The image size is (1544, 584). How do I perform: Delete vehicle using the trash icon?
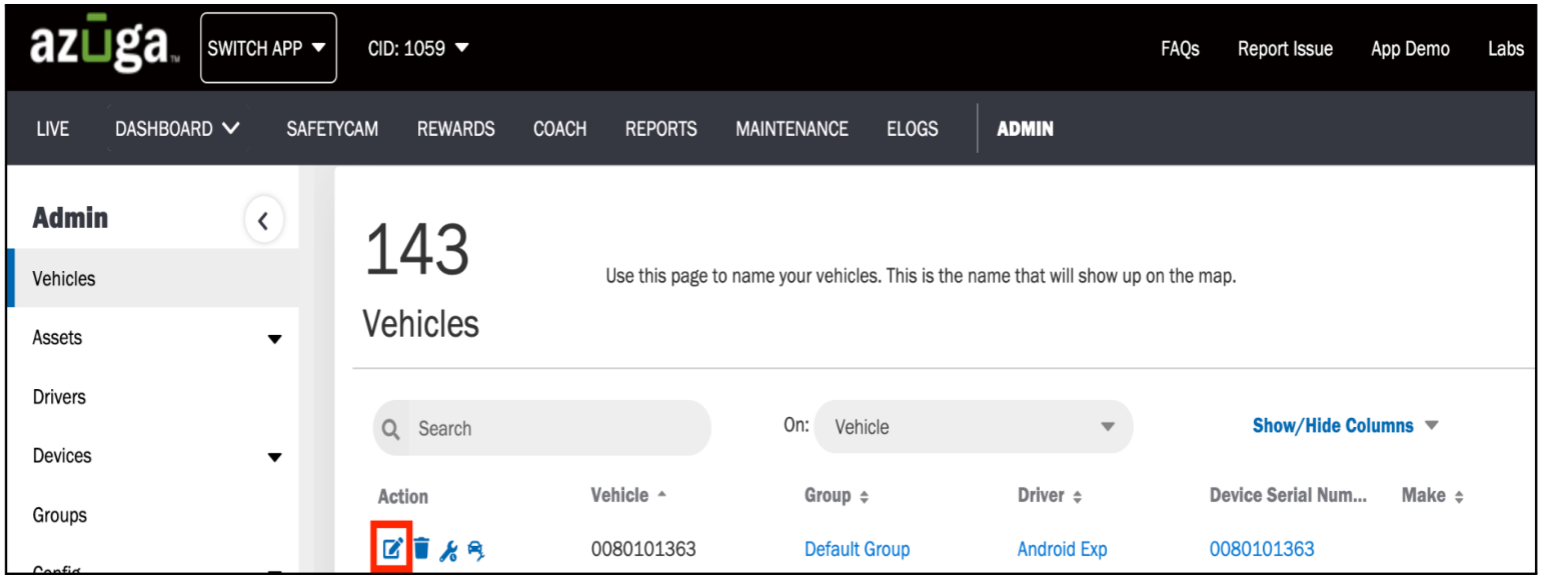coord(422,548)
